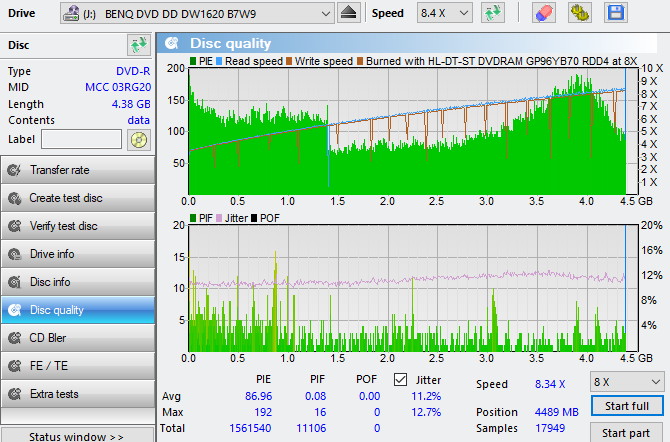670x442 pixels.
Task: Open the FE / TE test
Action: [x=78, y=366]
